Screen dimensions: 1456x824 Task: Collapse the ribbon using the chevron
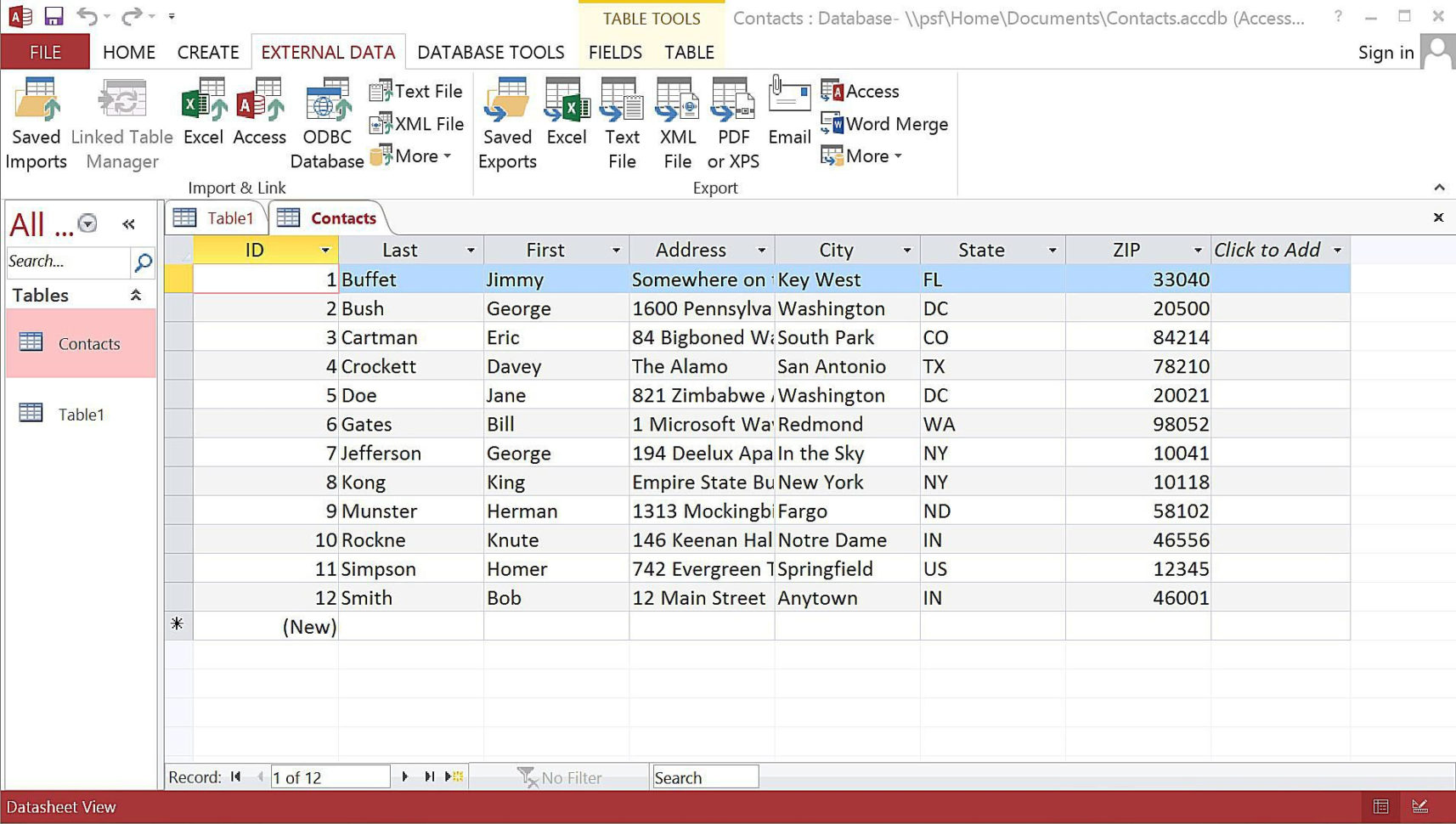coord(1439,187)
